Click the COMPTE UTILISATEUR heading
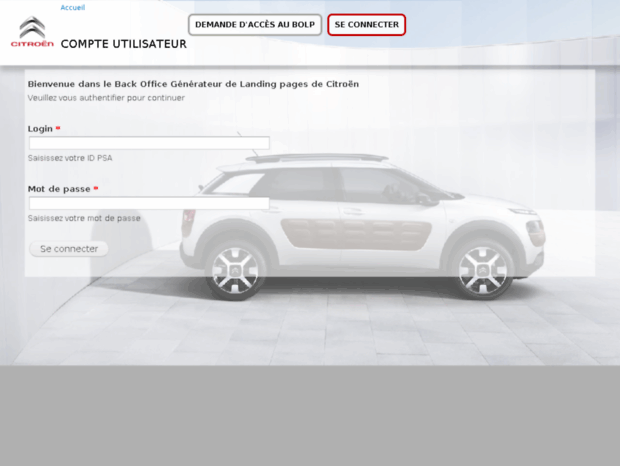Image resolution: width=620 pixels, height=466 pixels. coord(123,44)
